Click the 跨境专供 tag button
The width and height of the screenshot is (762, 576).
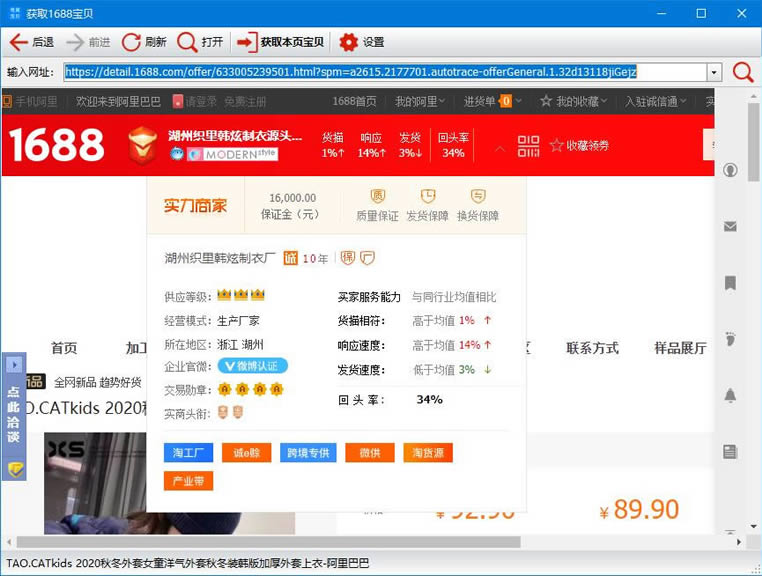click(307, 453)
